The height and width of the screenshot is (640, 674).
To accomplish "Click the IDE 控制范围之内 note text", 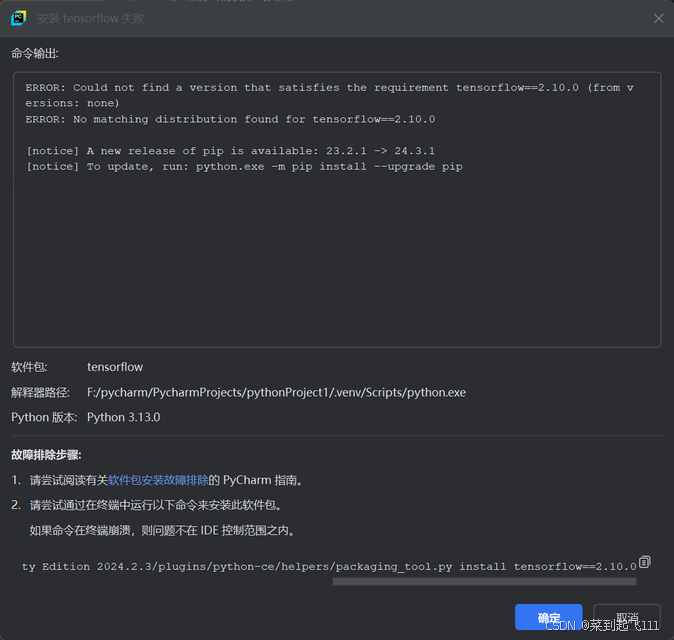I will [x=163, y=530].
